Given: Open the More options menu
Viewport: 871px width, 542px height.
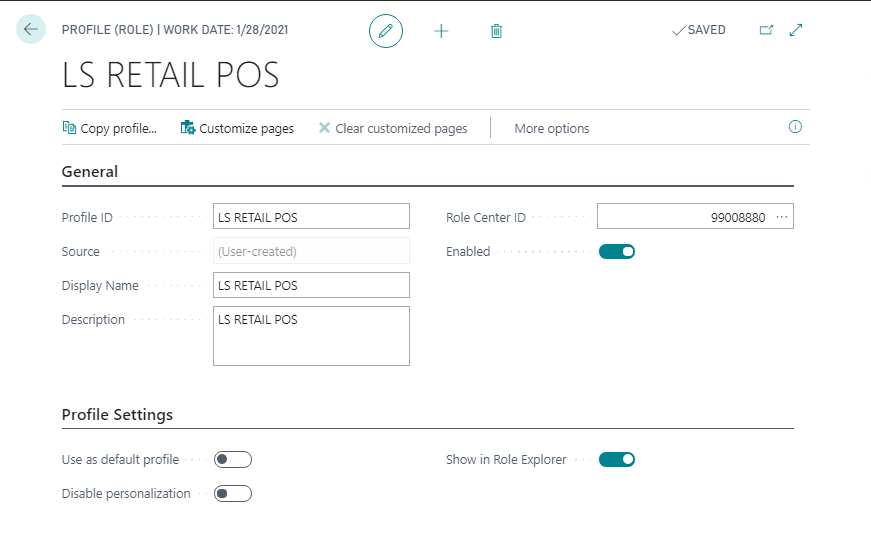Looking at the screenshot, I should [x=551, y=128].
